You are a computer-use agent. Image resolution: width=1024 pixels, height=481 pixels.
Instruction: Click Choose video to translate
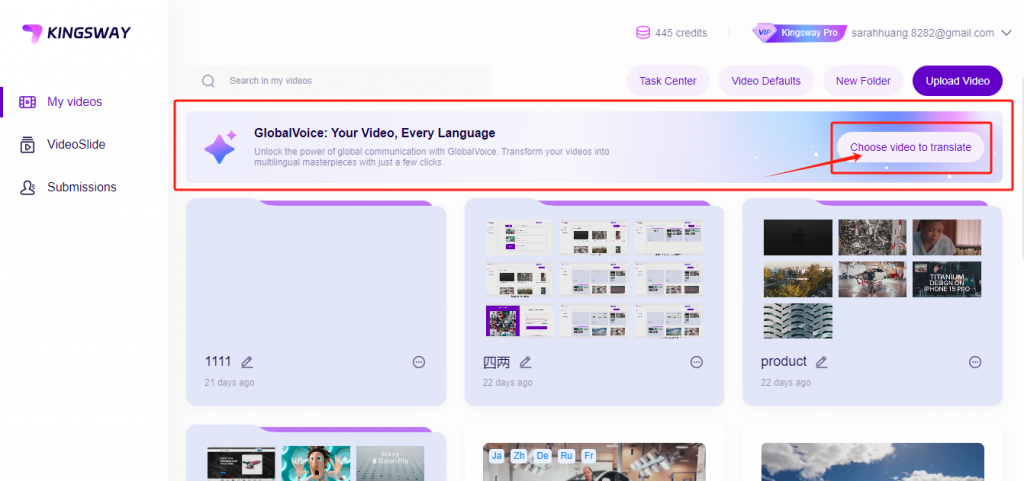tap(910, 147)
